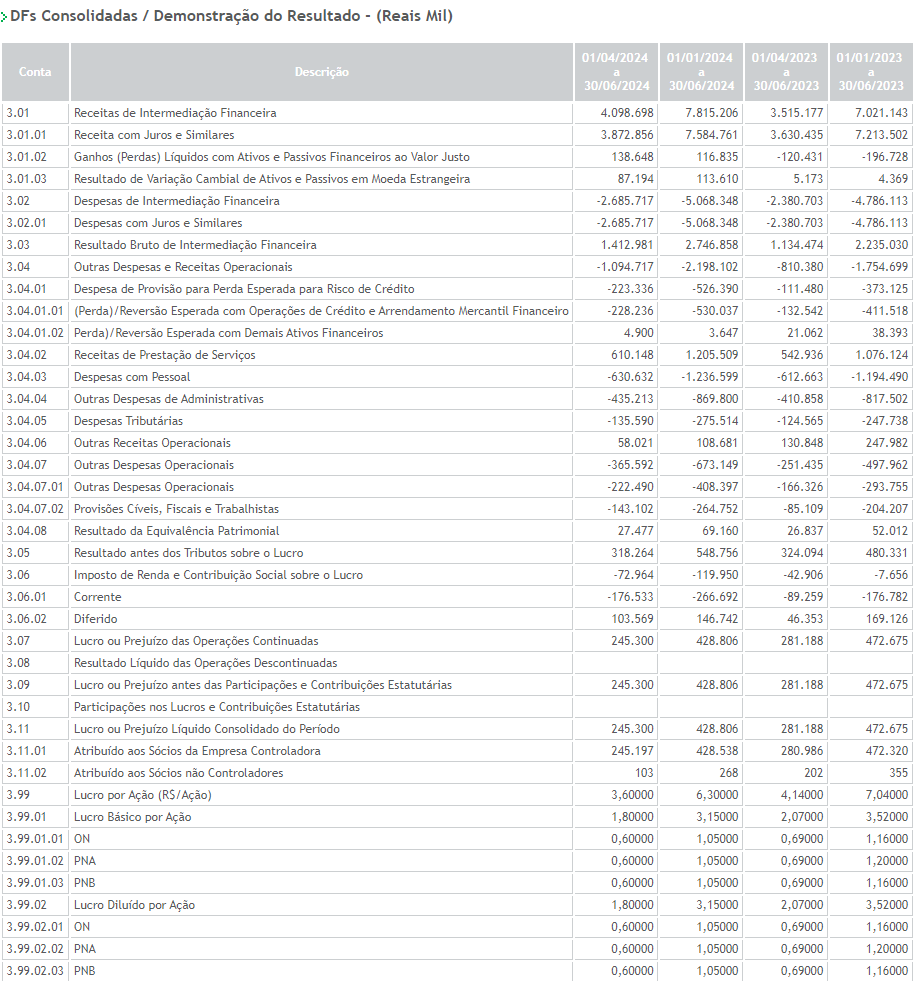Click Despesas Tributárias label

tap(128, 421)
